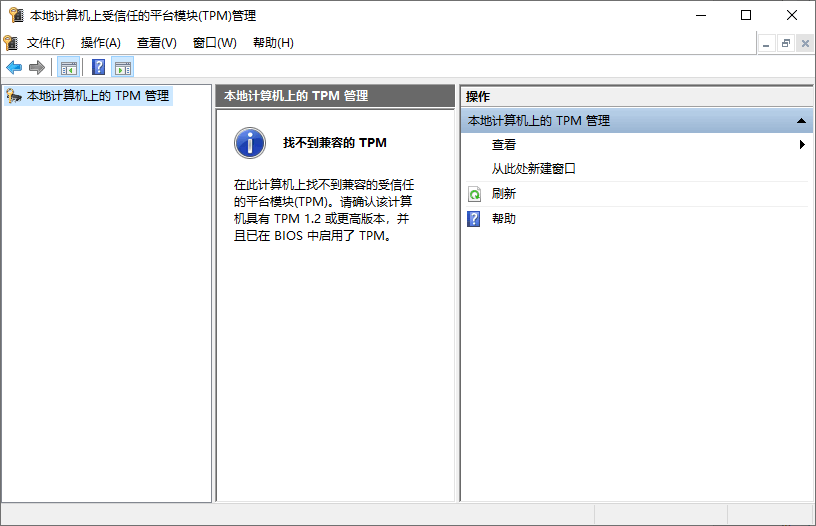Screen dimensions: 816x526
Task: Open the 查看(V) menu
Action: [157, 43]
